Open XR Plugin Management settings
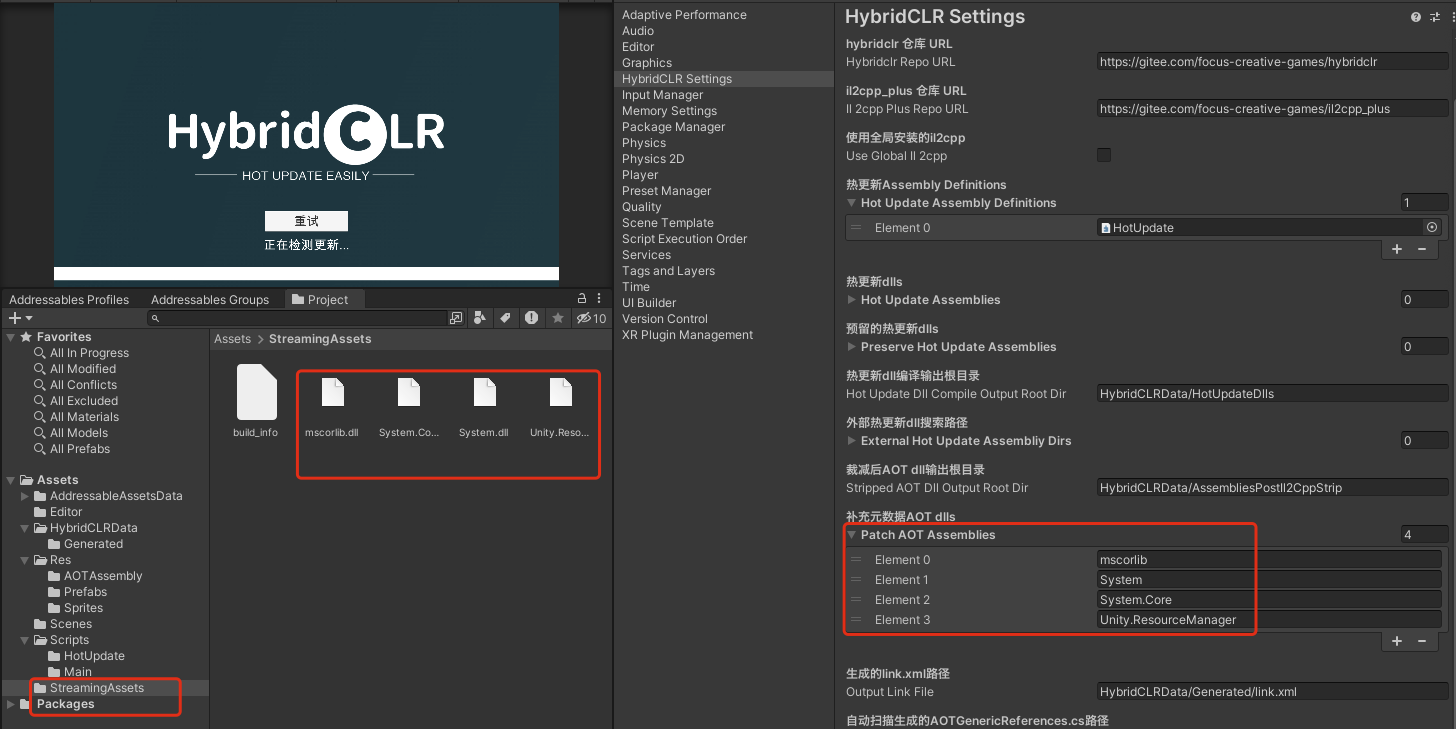 [687, 335]
